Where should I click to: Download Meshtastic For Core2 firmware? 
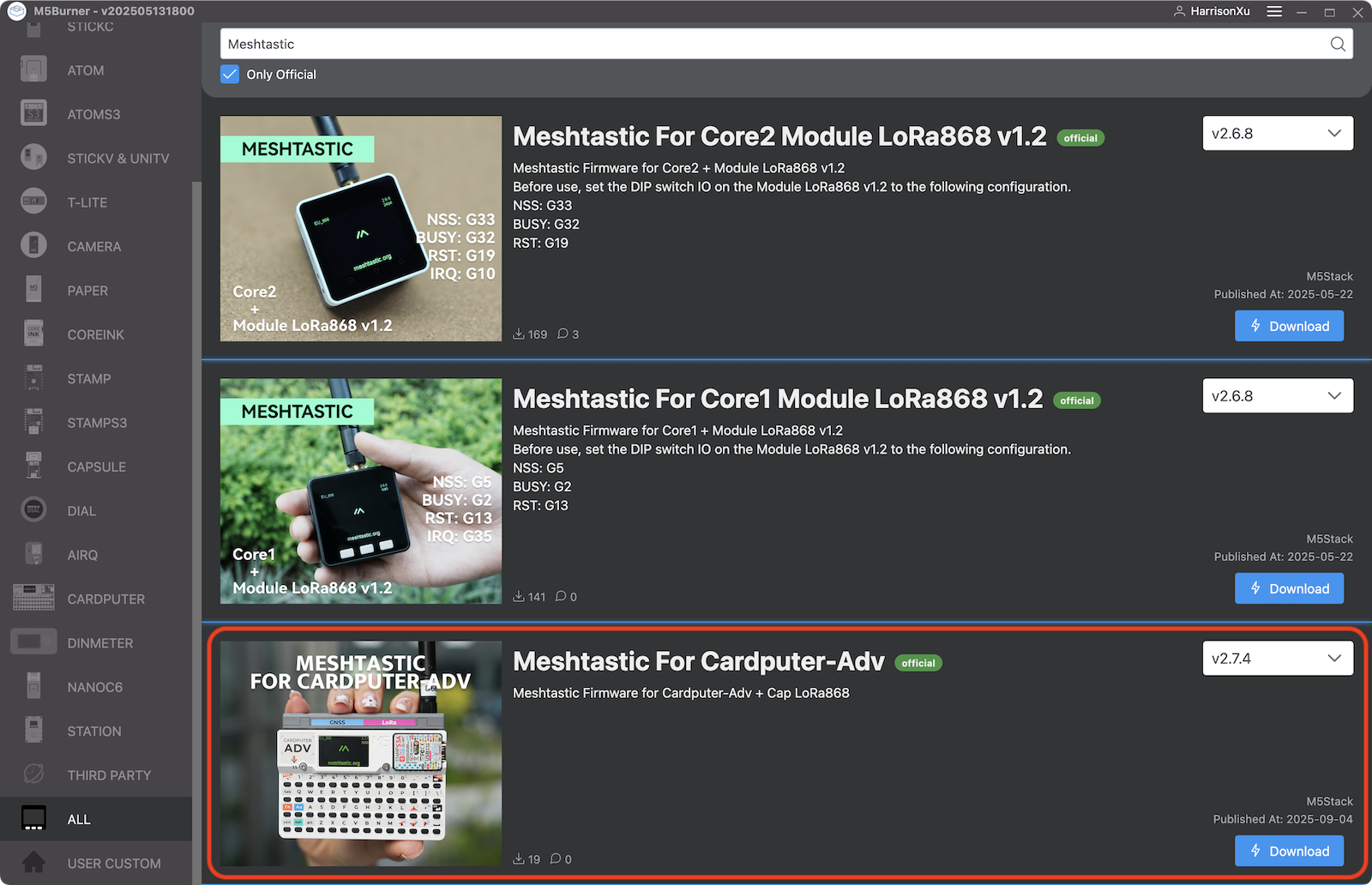tap(1289, 326)
